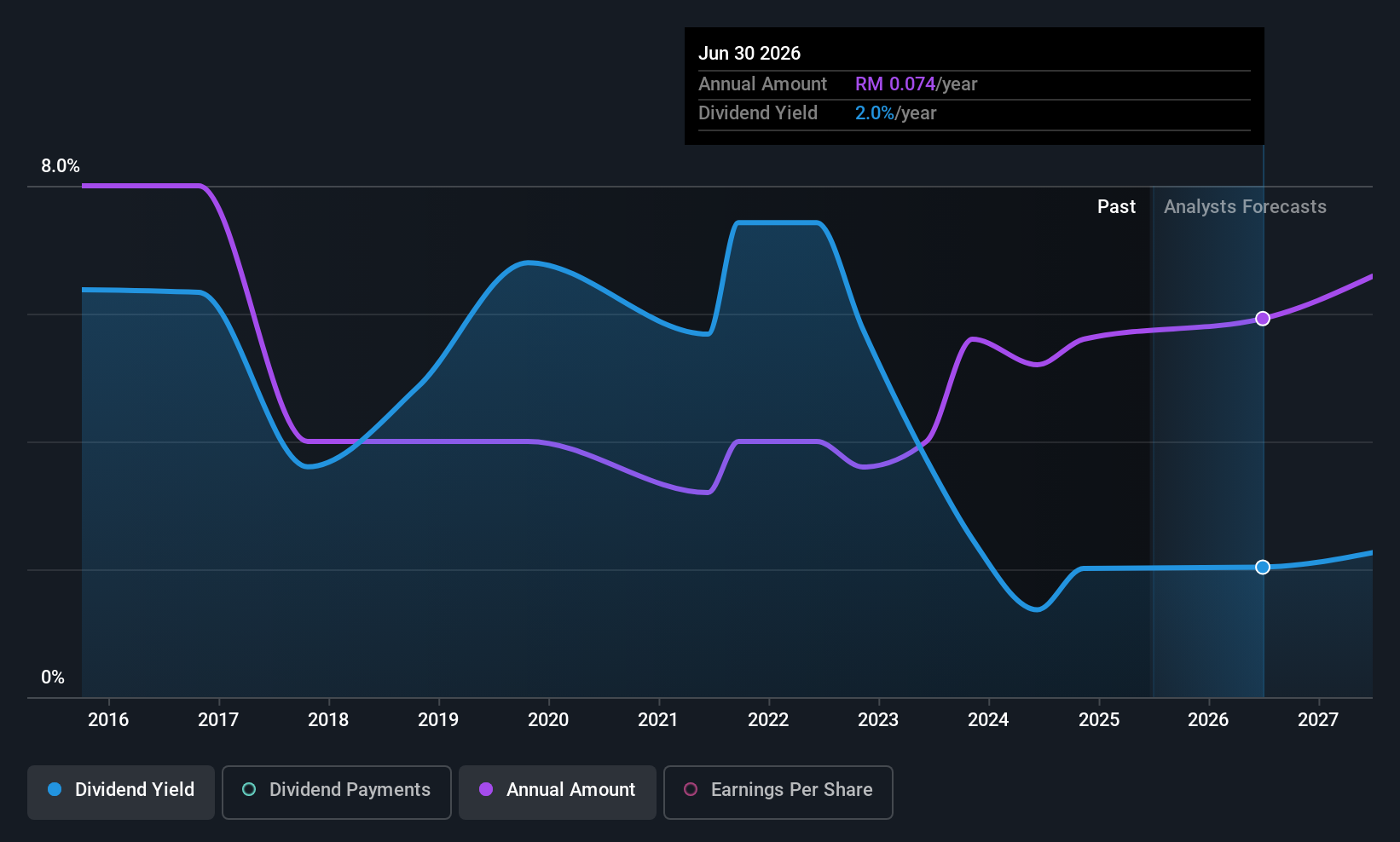This screenshot has width=1400, height=842.
Task: Click the purple Annual Amount legend dot
Action: point(486,790)
